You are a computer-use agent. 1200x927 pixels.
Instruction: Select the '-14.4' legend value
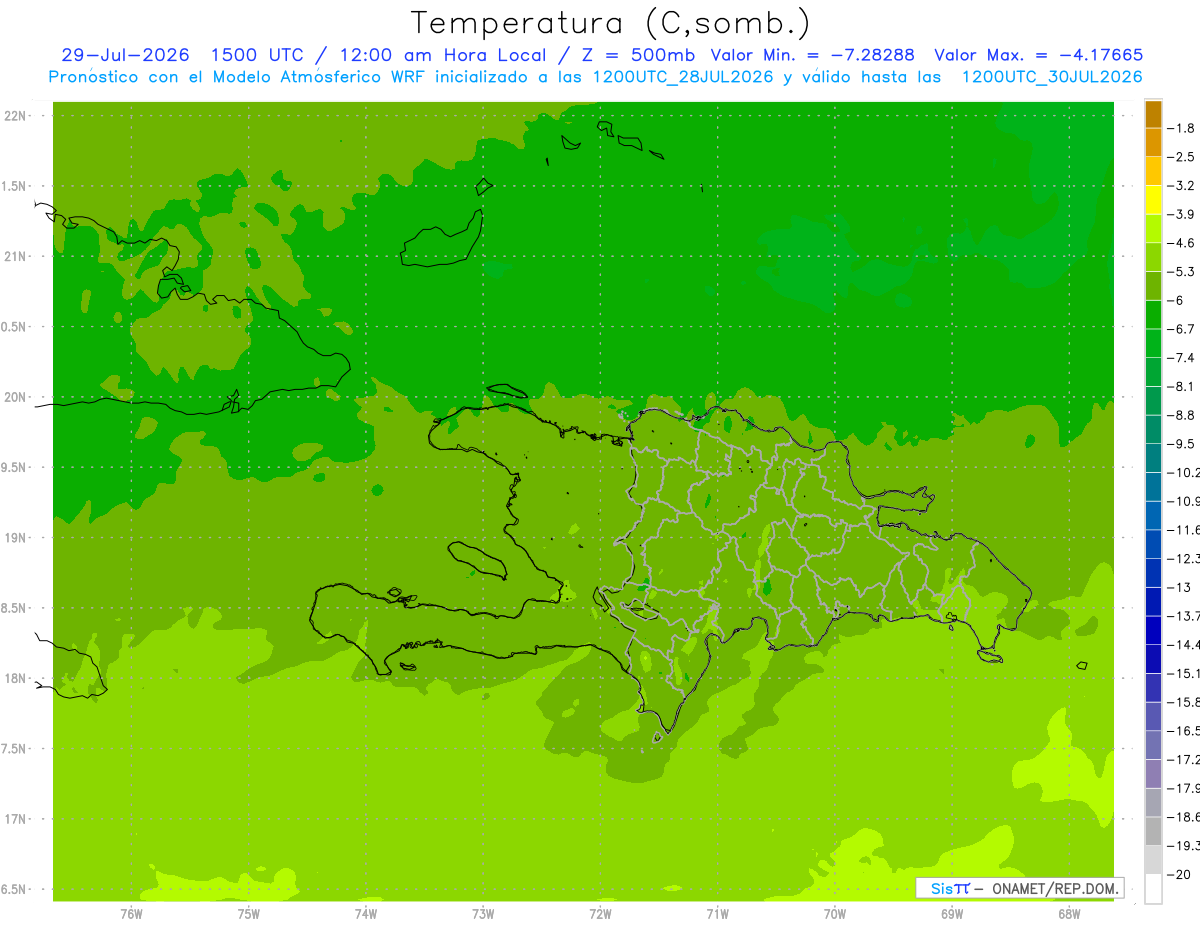pos(1183,645)
